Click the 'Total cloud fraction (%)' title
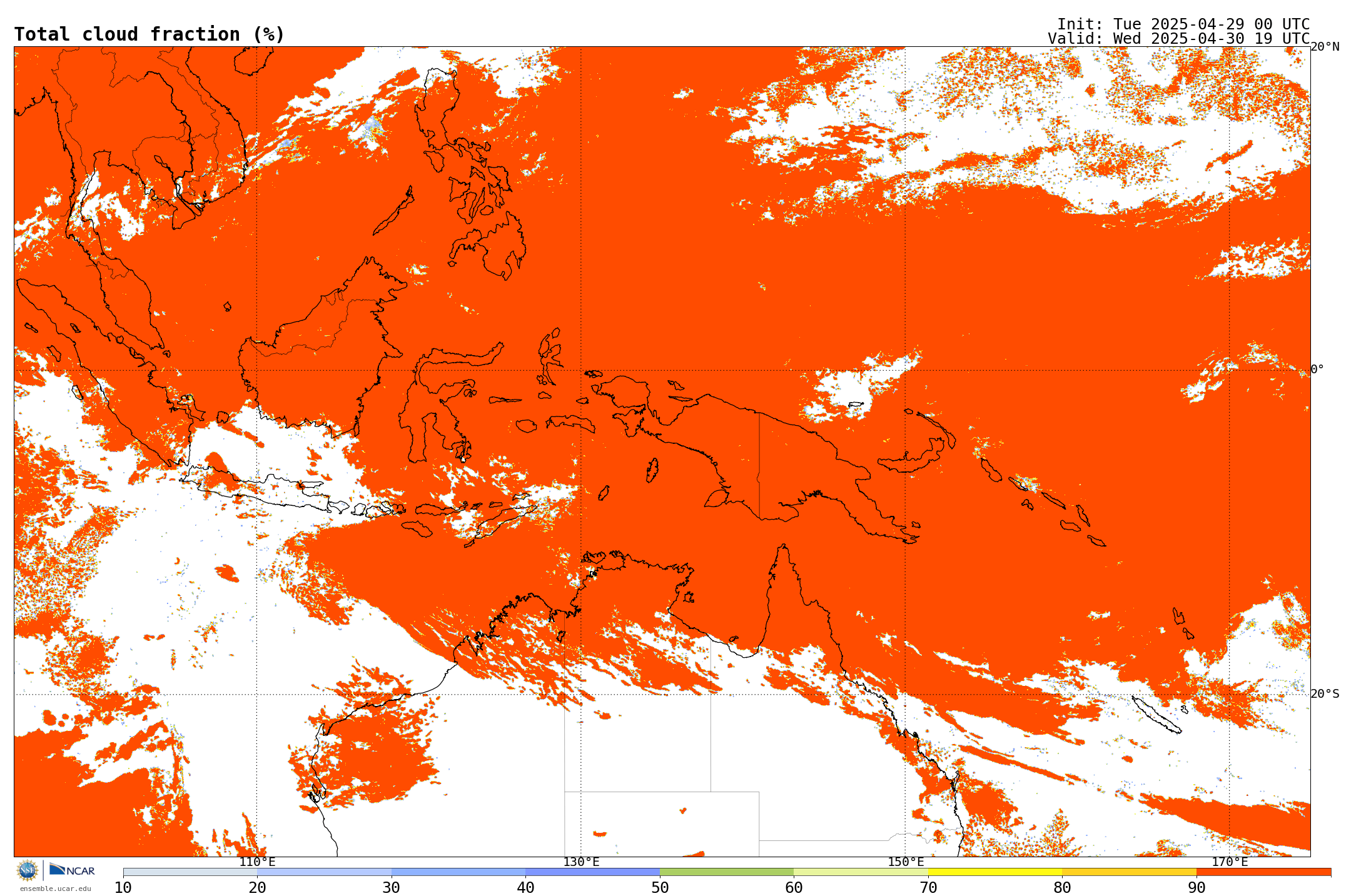Screen dimensions: 1351x896 click(x=149, y=34)
